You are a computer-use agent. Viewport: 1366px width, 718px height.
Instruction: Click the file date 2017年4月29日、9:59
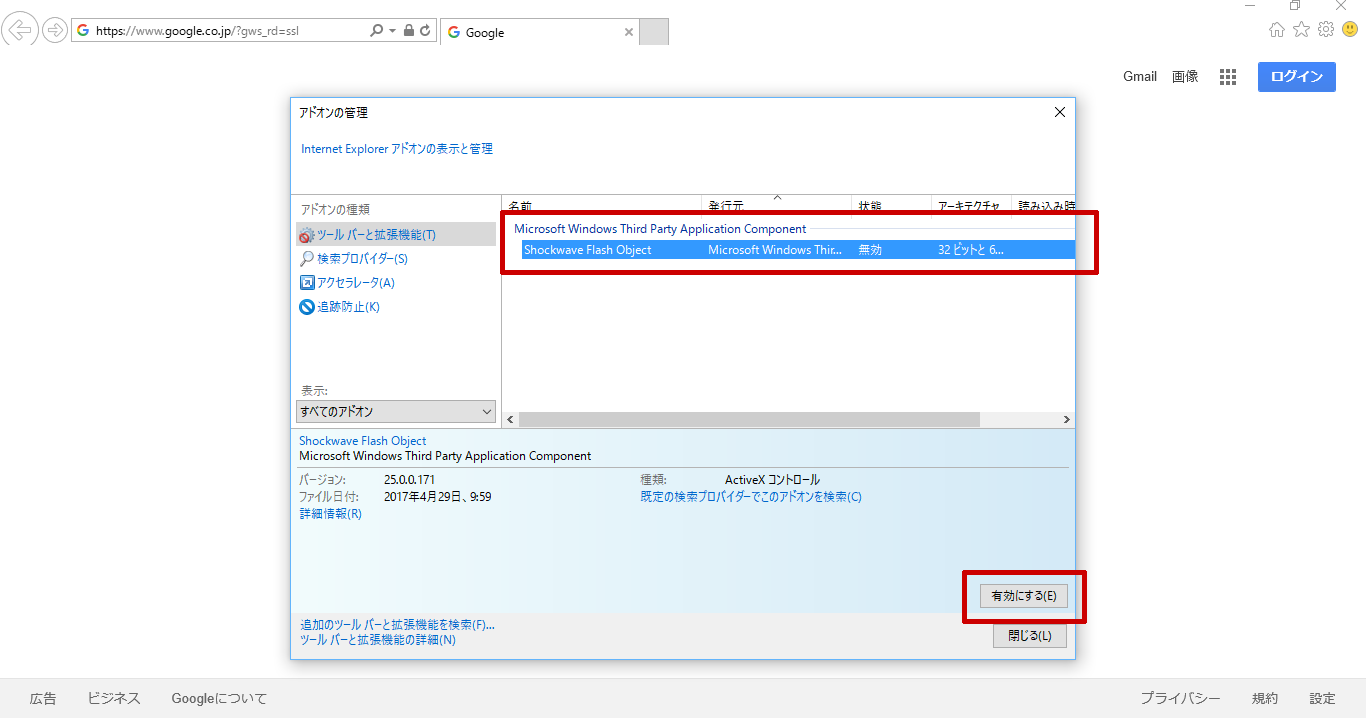[x=437, y=497]
